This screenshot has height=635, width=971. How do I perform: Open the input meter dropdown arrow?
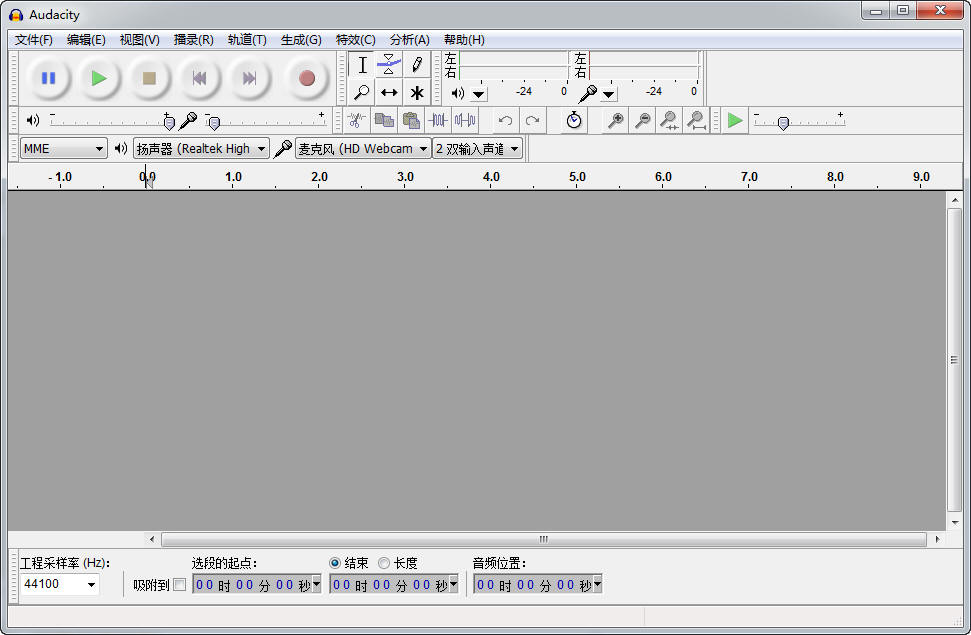(x=609, y=94)
